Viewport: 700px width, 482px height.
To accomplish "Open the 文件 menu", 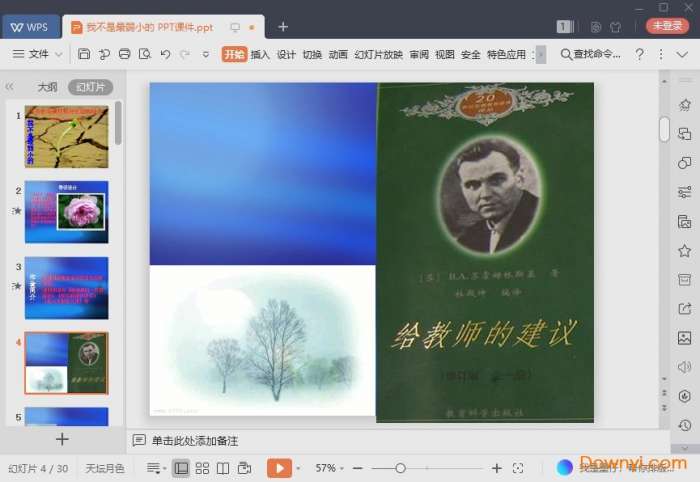I will pos(38,54).
